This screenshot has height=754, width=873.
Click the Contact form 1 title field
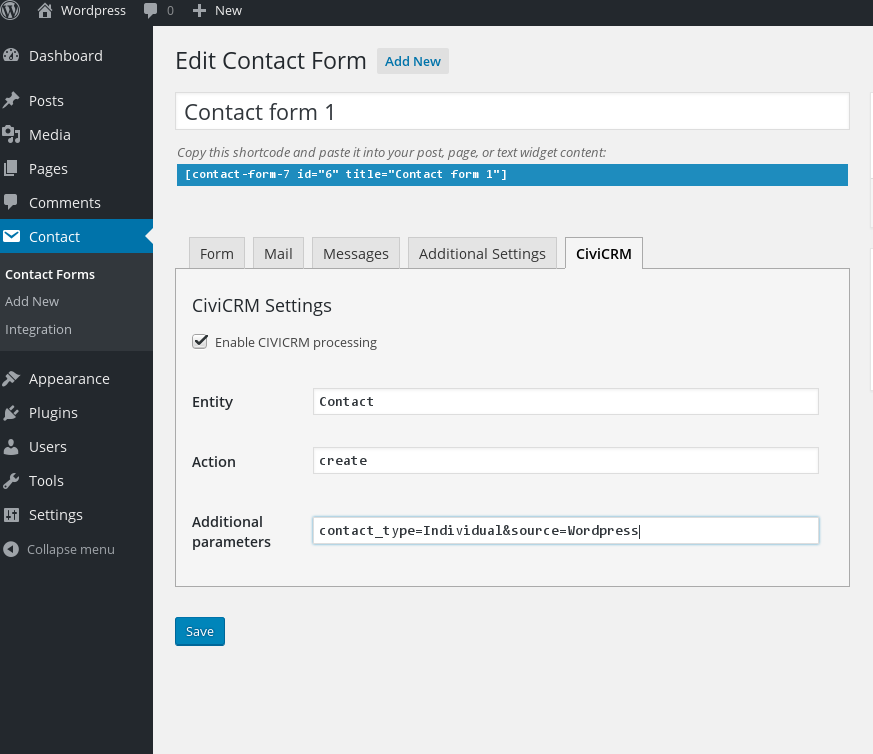[x=512, y=111]
